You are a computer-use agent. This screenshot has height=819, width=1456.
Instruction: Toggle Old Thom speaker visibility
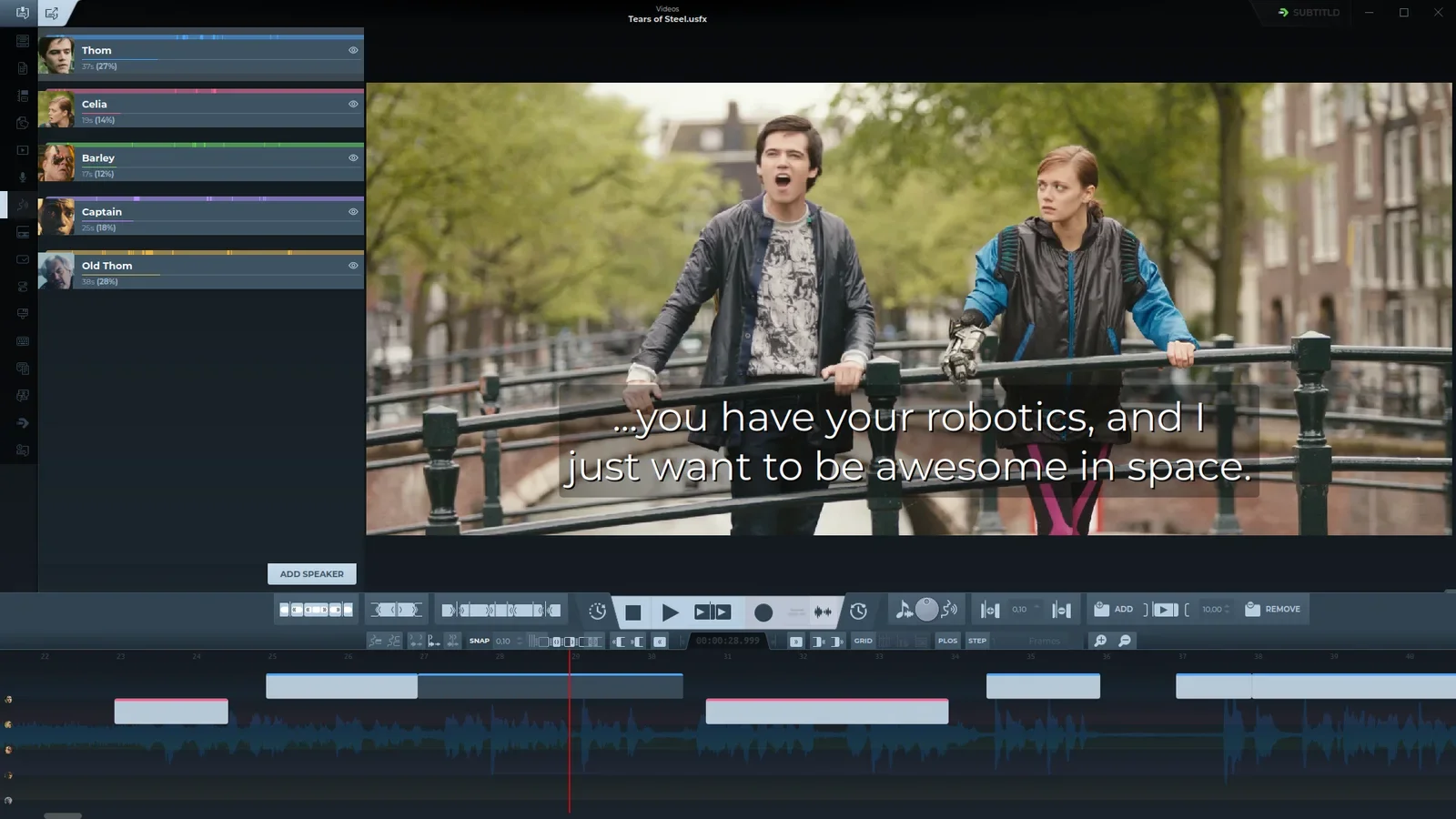click(x=353, y=266)
